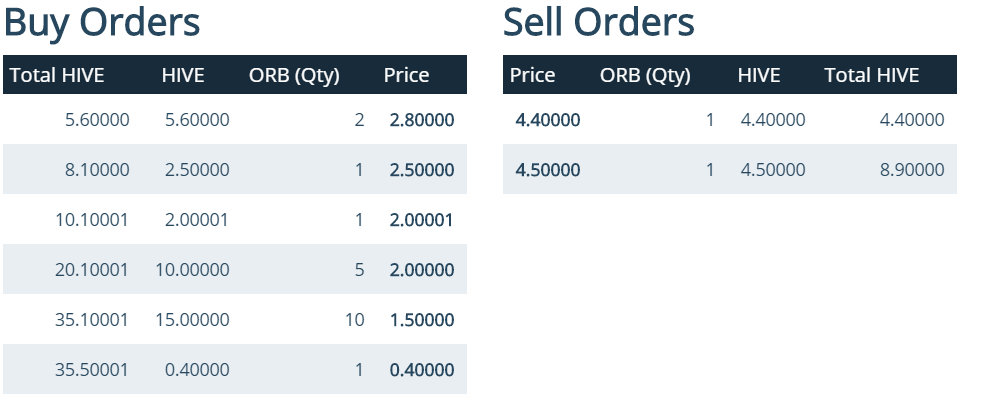The height and width of the screenshot is (407, 991).
Task: Click the 2.00001 buy order price
Action: 422,219
